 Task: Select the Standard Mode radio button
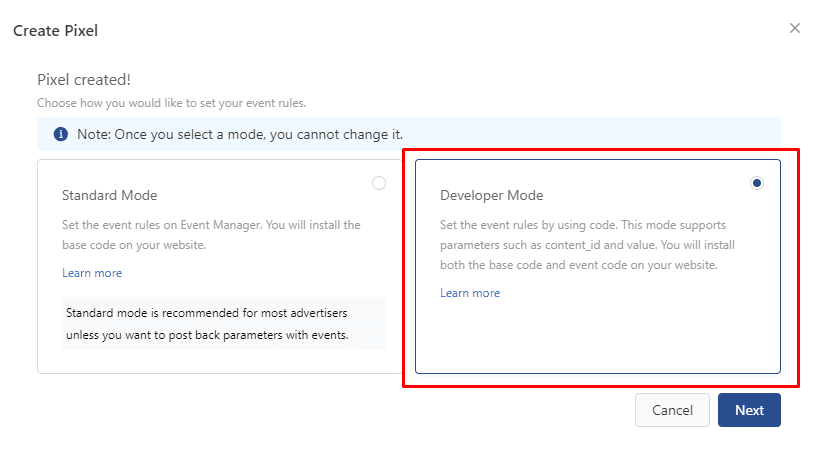coord(378,183)
